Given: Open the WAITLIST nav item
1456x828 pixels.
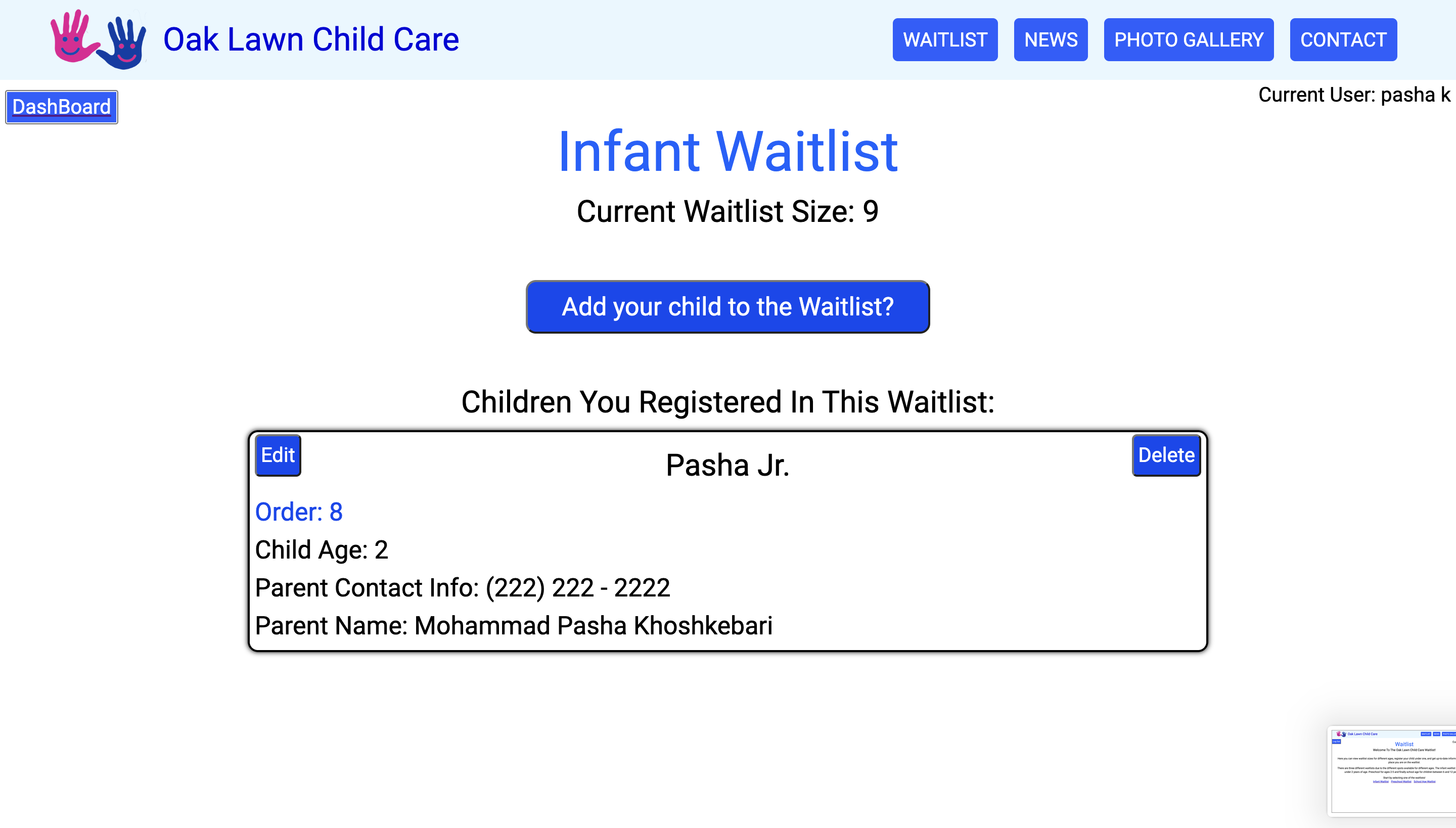Looking at the screenshot, I should coord(945,40).
